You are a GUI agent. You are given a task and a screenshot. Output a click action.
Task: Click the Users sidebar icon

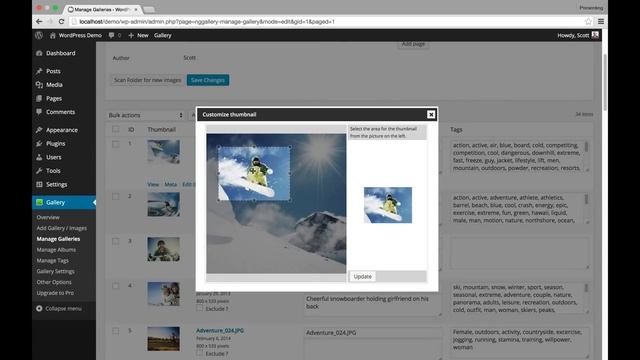[x=39, y=157]
